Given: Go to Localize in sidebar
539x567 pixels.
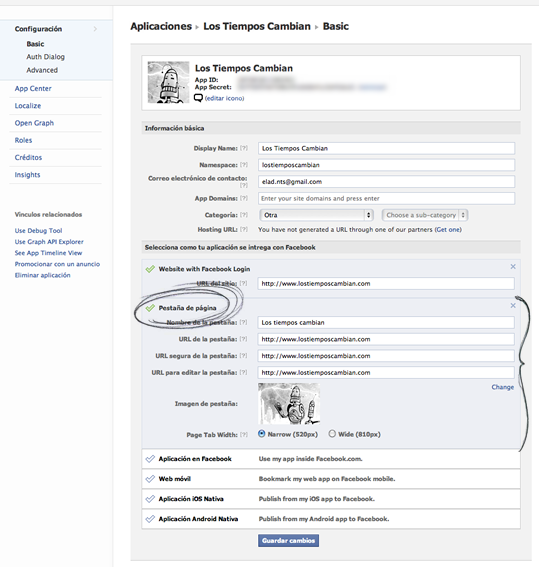Looking at the screenshot, I should [x=28, y=106].
